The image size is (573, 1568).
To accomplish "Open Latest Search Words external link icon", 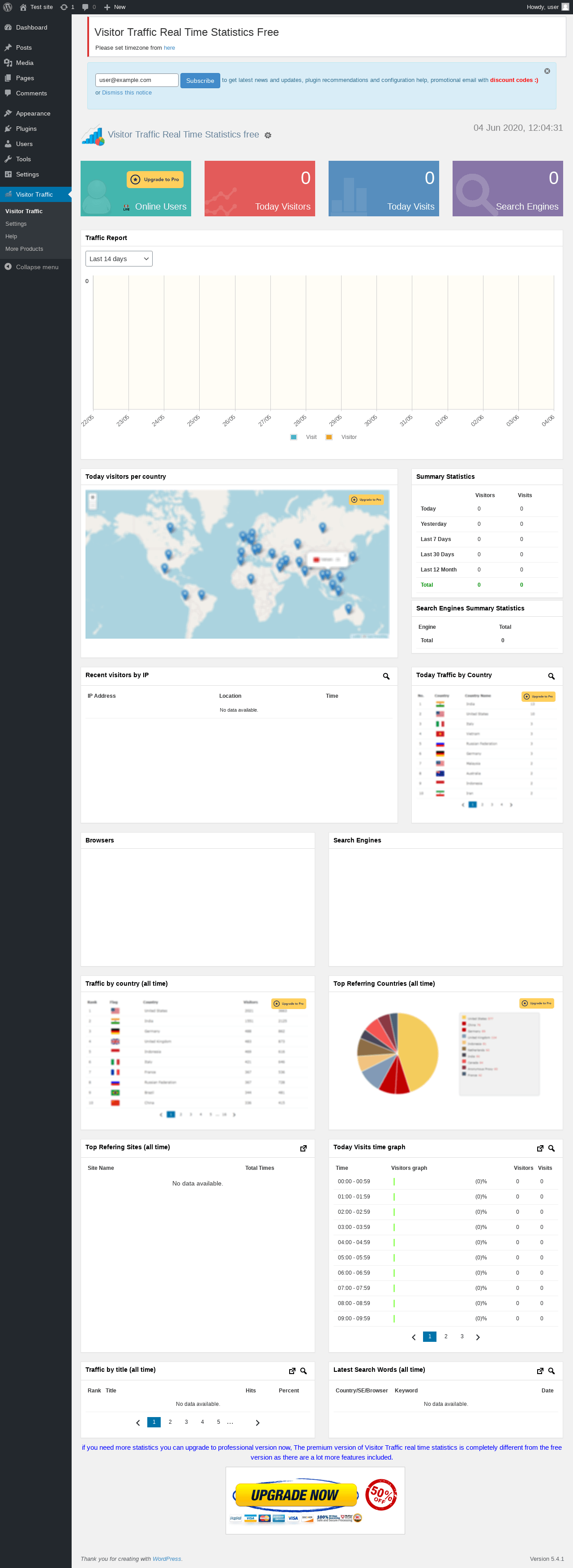I will (x=540, y=1371).
